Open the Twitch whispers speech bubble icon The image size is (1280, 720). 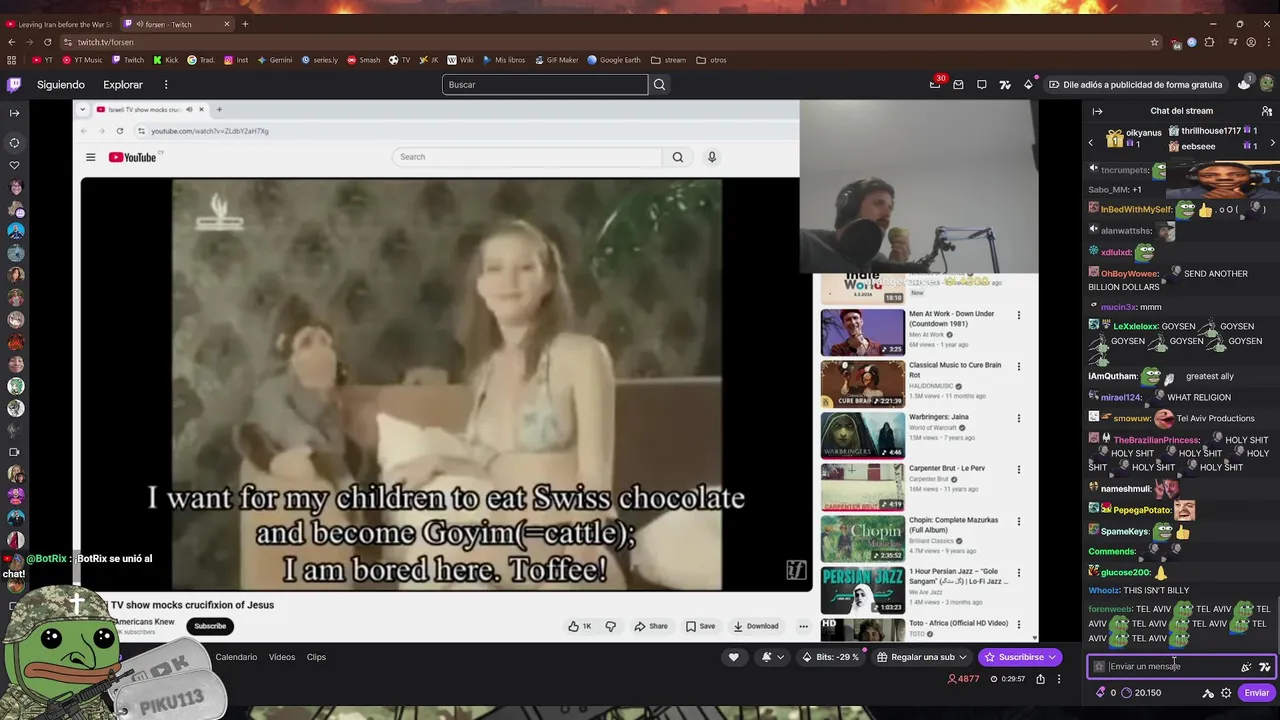(982, 85)
